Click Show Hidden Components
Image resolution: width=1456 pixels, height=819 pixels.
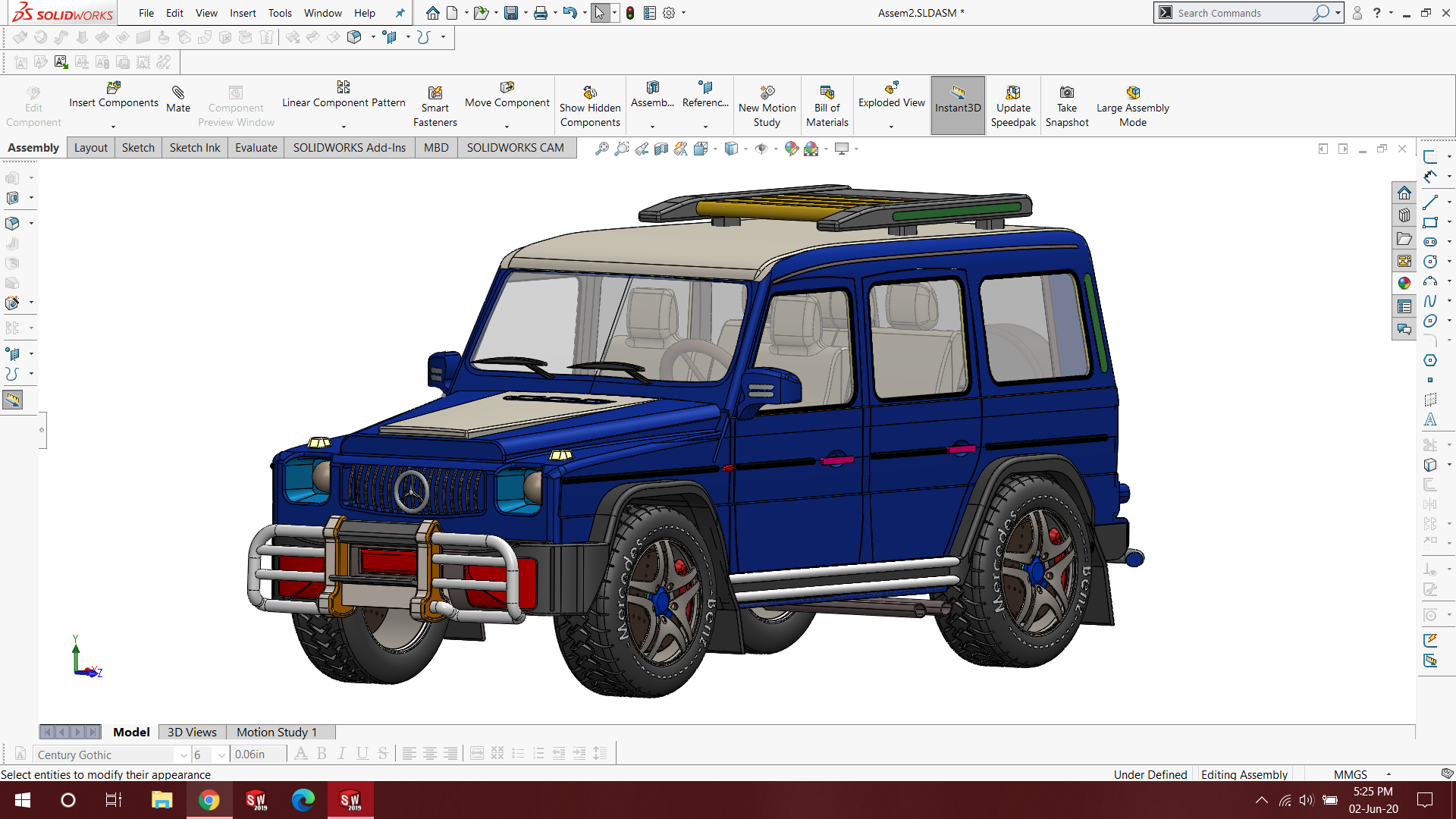click(590, 106)
